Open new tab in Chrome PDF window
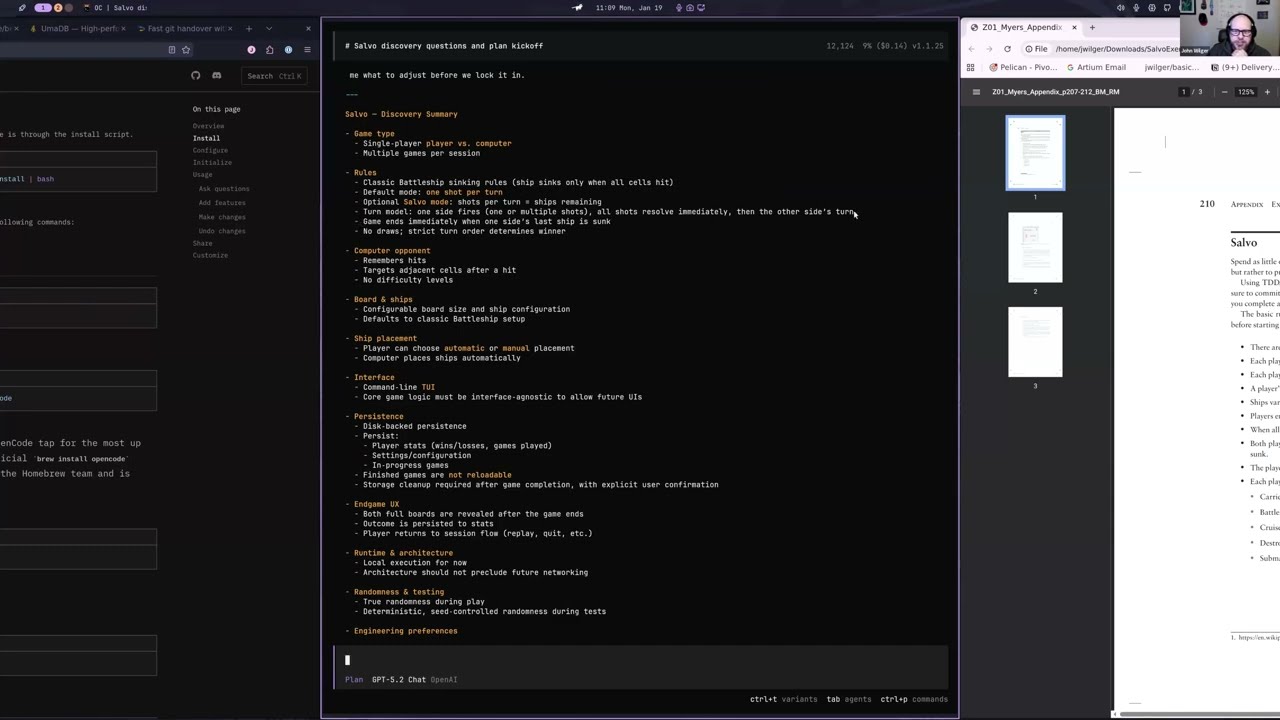The image size is (1280, 720). coord(1092,27)
